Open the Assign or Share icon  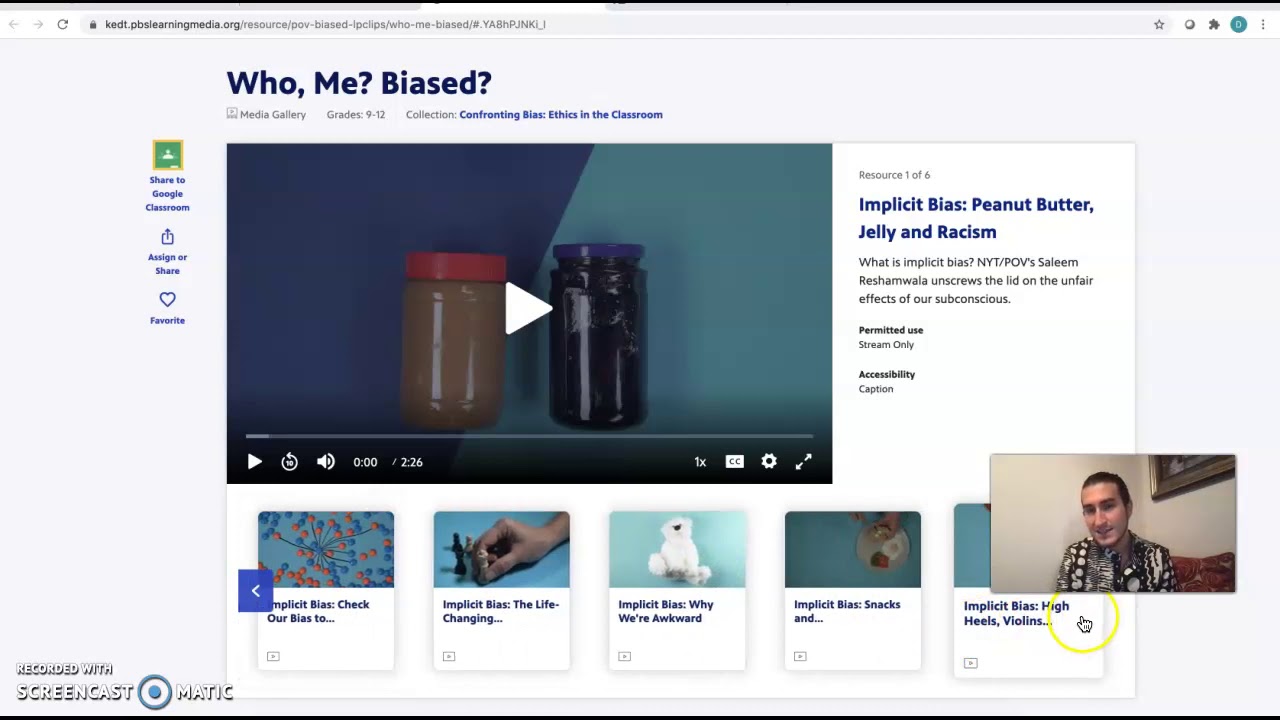click(x=167, y=237)
